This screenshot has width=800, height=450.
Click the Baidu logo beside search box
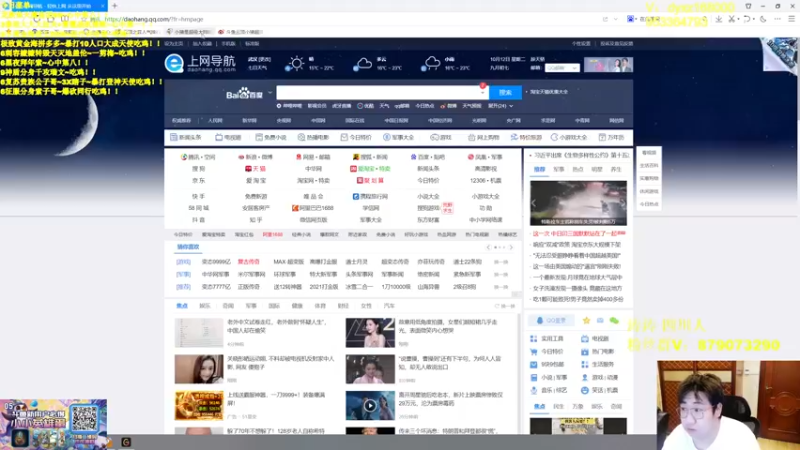(244, 93)
